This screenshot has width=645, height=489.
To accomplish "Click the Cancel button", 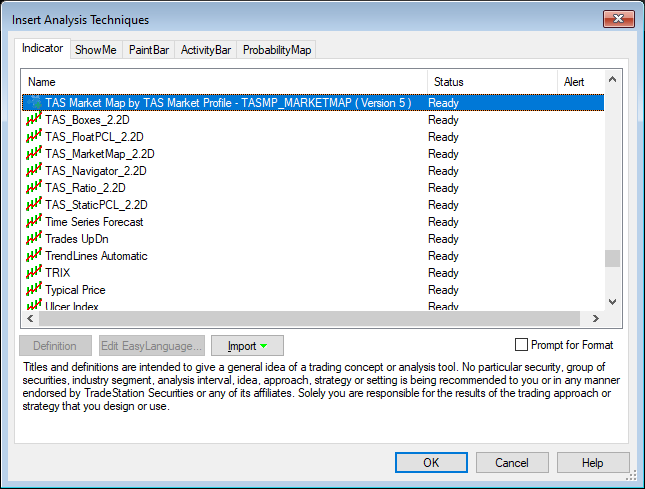I will pyautogui.click(x=512, y=463).
